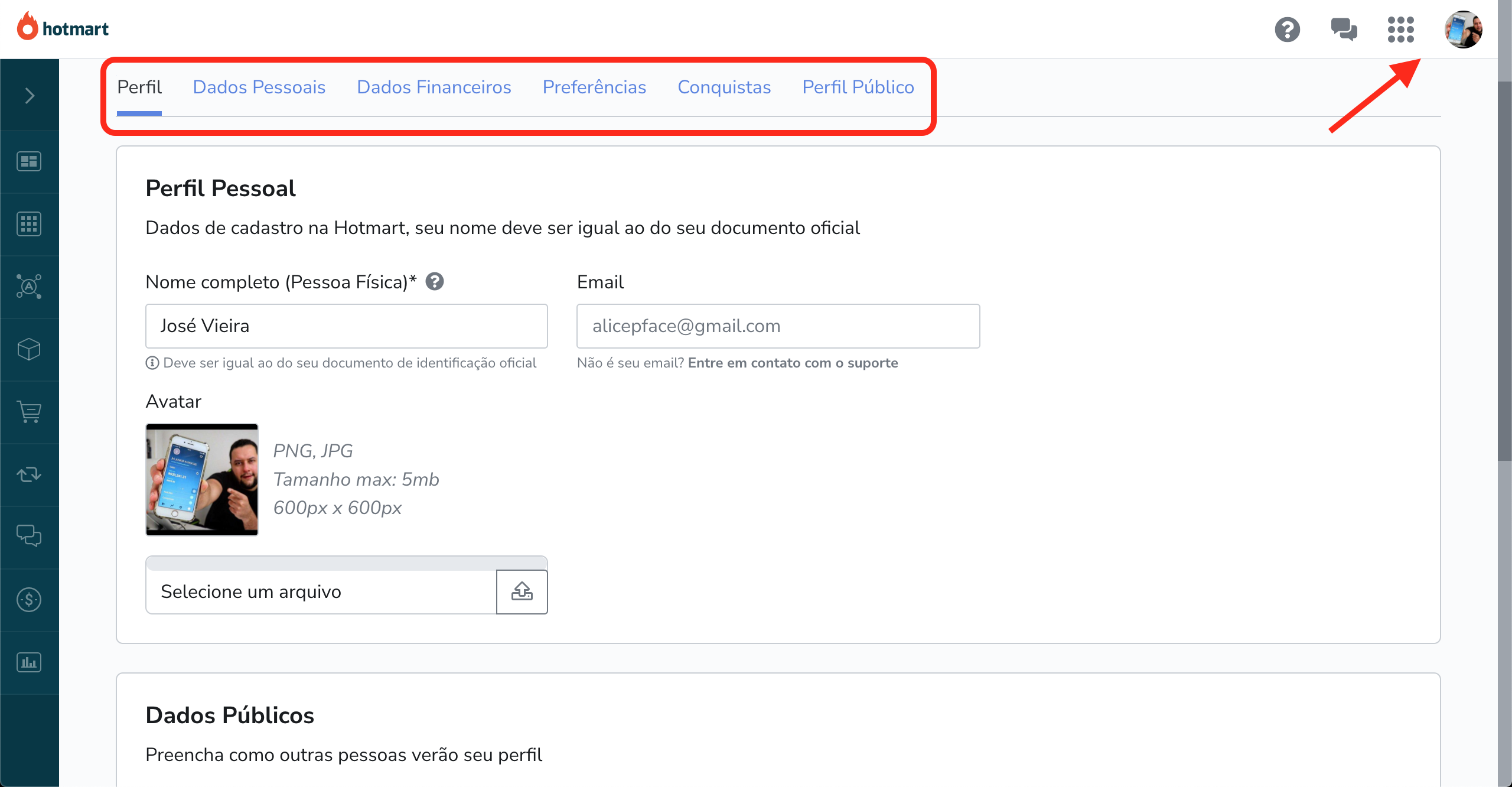1512x787 pixels.
Task: Click the upload file icon button
Action: (x=522, y=592)
